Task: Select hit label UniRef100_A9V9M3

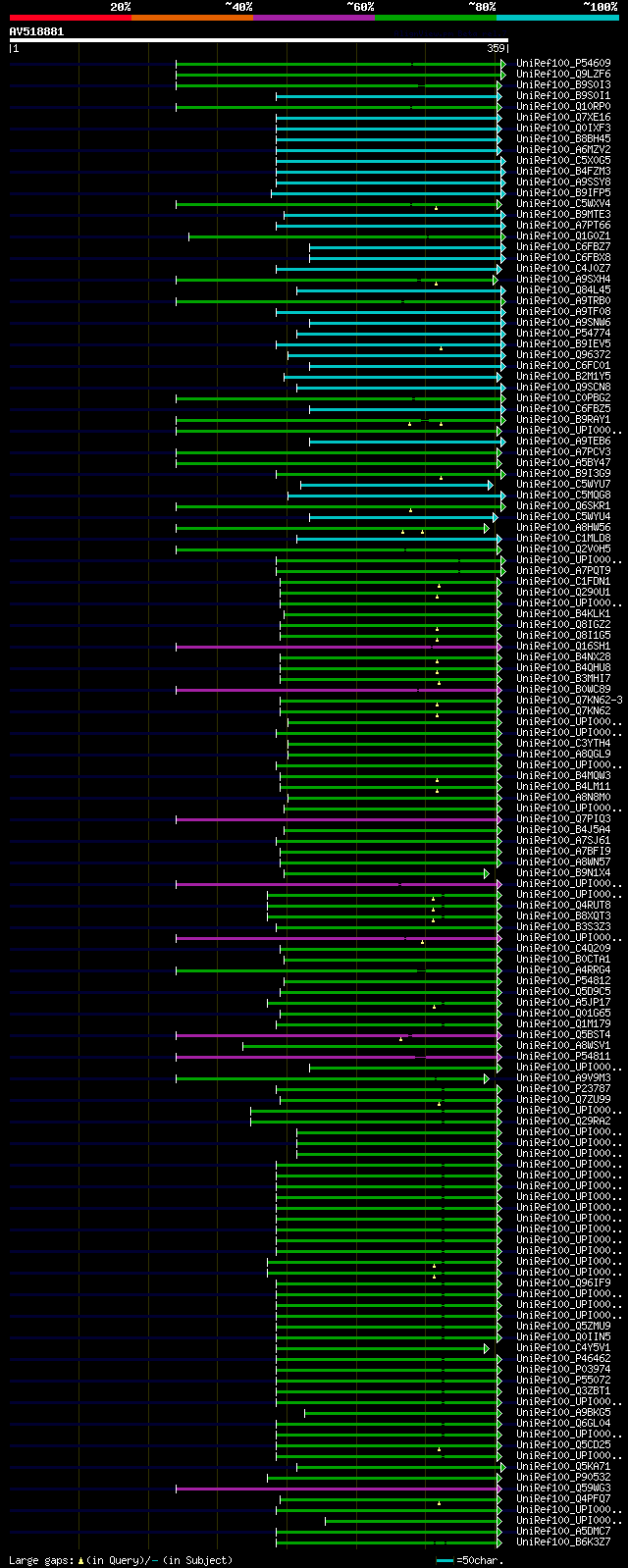Action: click(563, 1077)
